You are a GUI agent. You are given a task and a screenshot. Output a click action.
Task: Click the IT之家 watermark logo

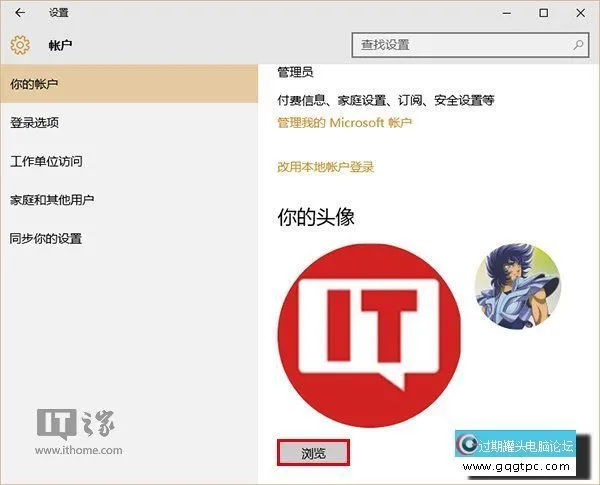[80, 428]
